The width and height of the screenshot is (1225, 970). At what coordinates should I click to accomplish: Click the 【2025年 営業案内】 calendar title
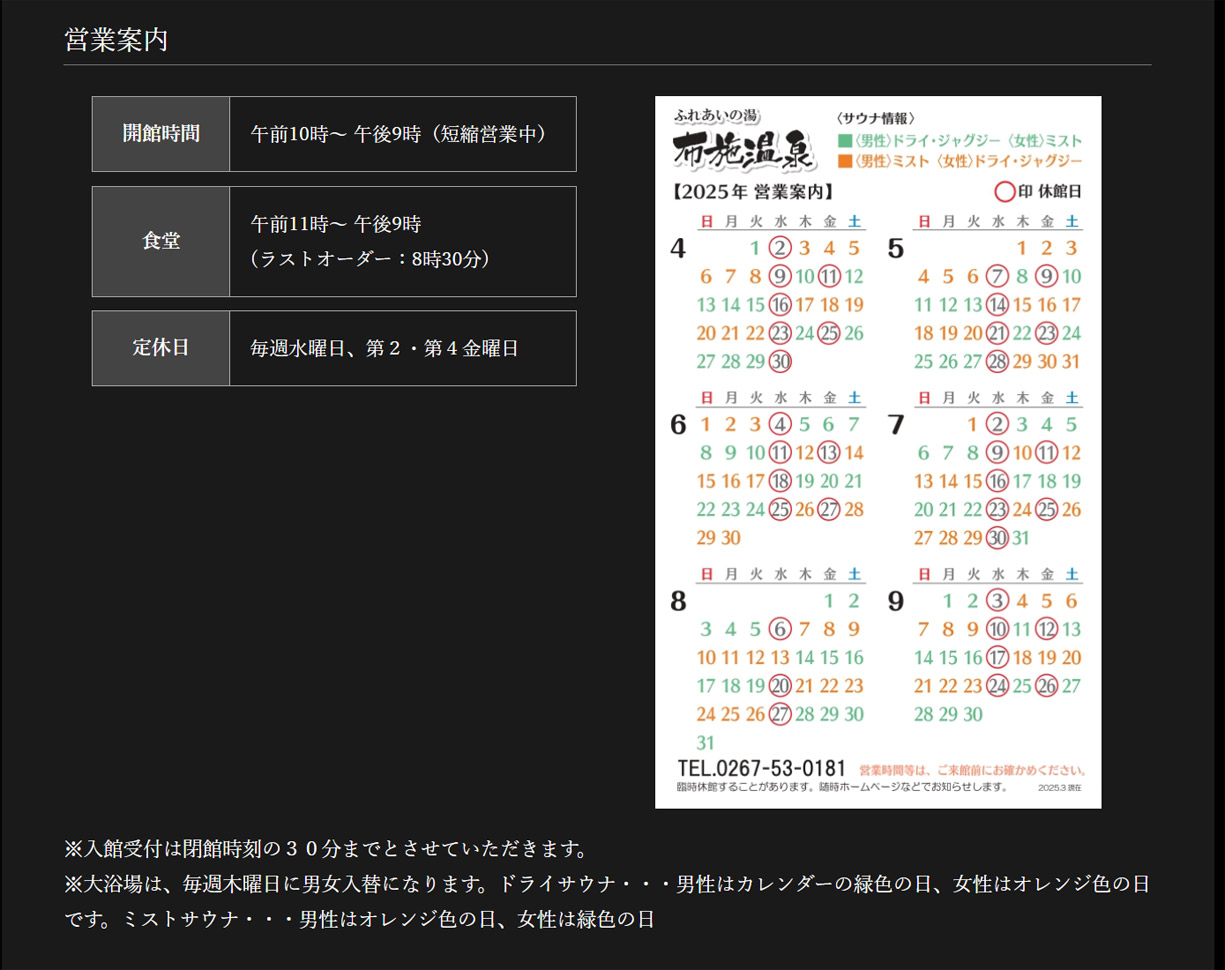(753, 191)
